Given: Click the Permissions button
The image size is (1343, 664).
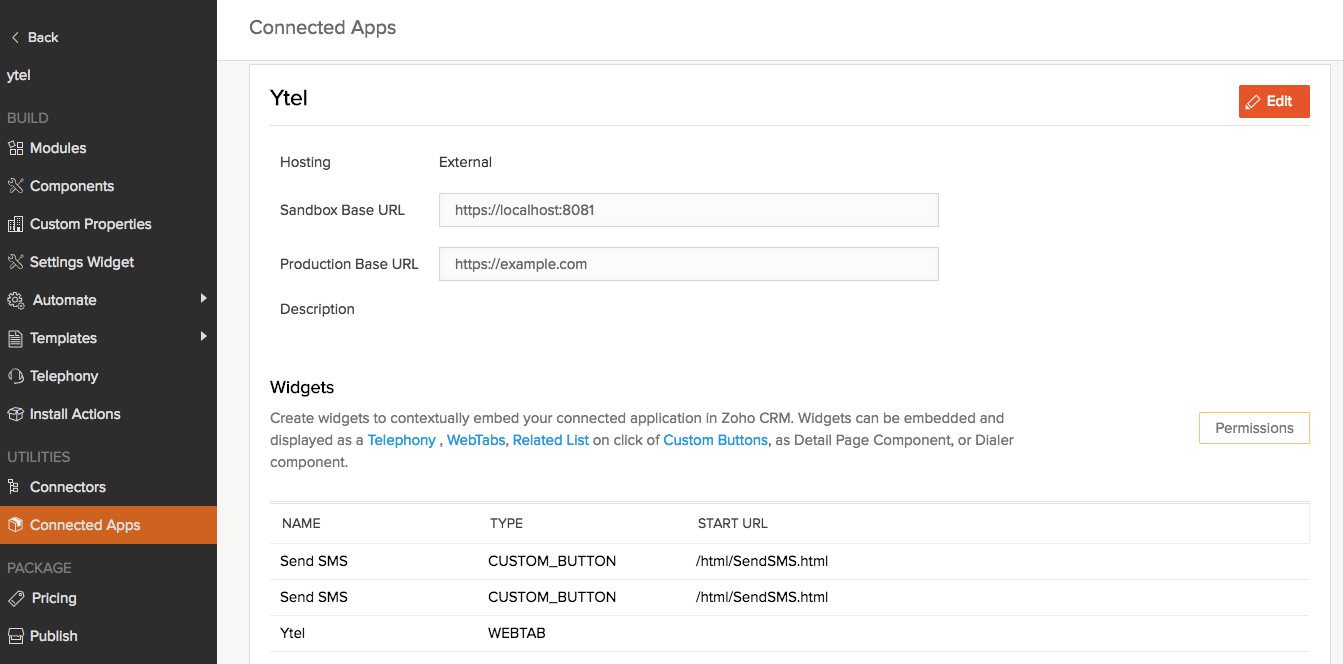Looking at the screenshot, I should point(1254,428).
